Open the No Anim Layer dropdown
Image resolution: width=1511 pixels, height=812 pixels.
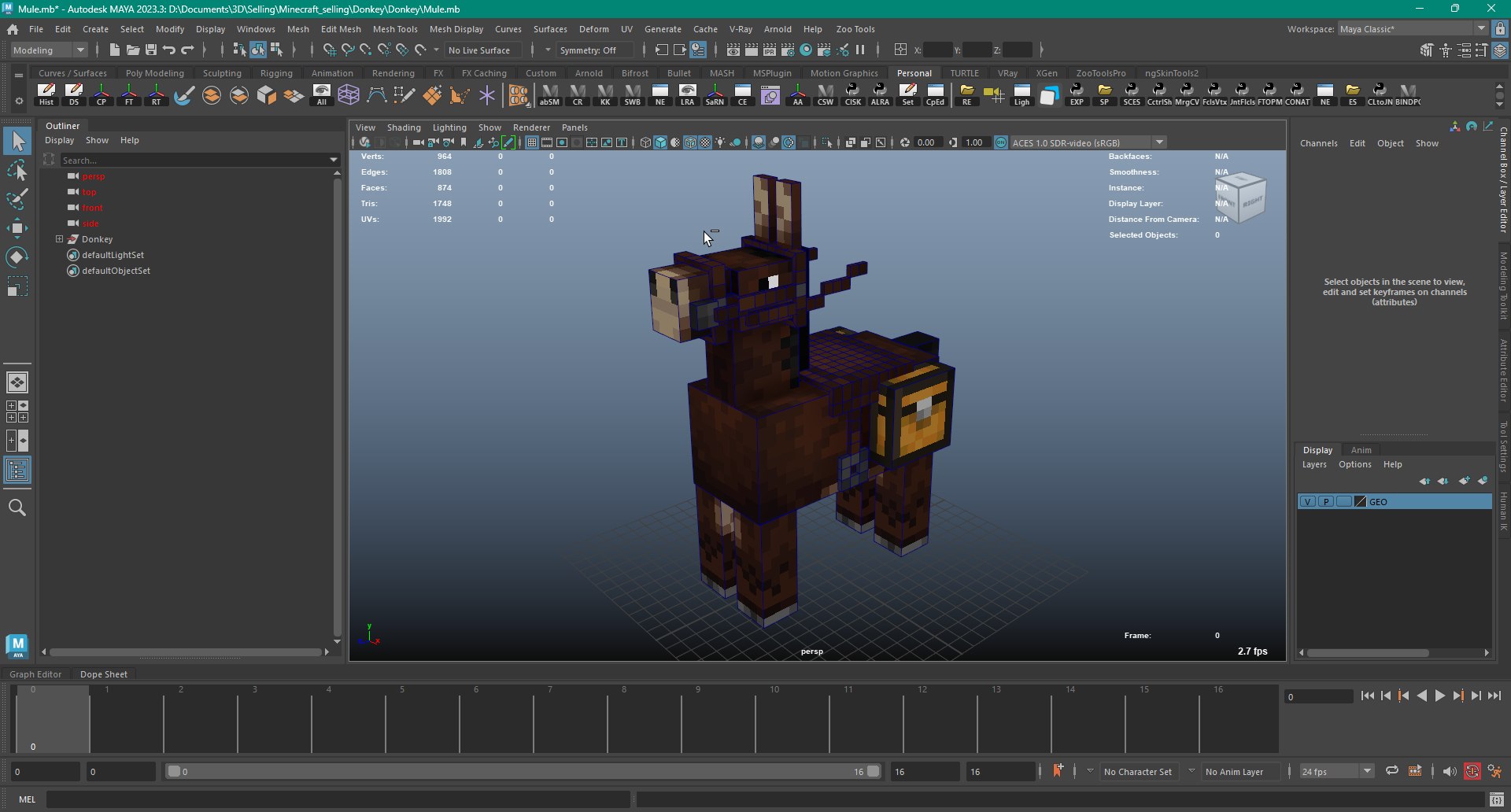point(1233,771)
